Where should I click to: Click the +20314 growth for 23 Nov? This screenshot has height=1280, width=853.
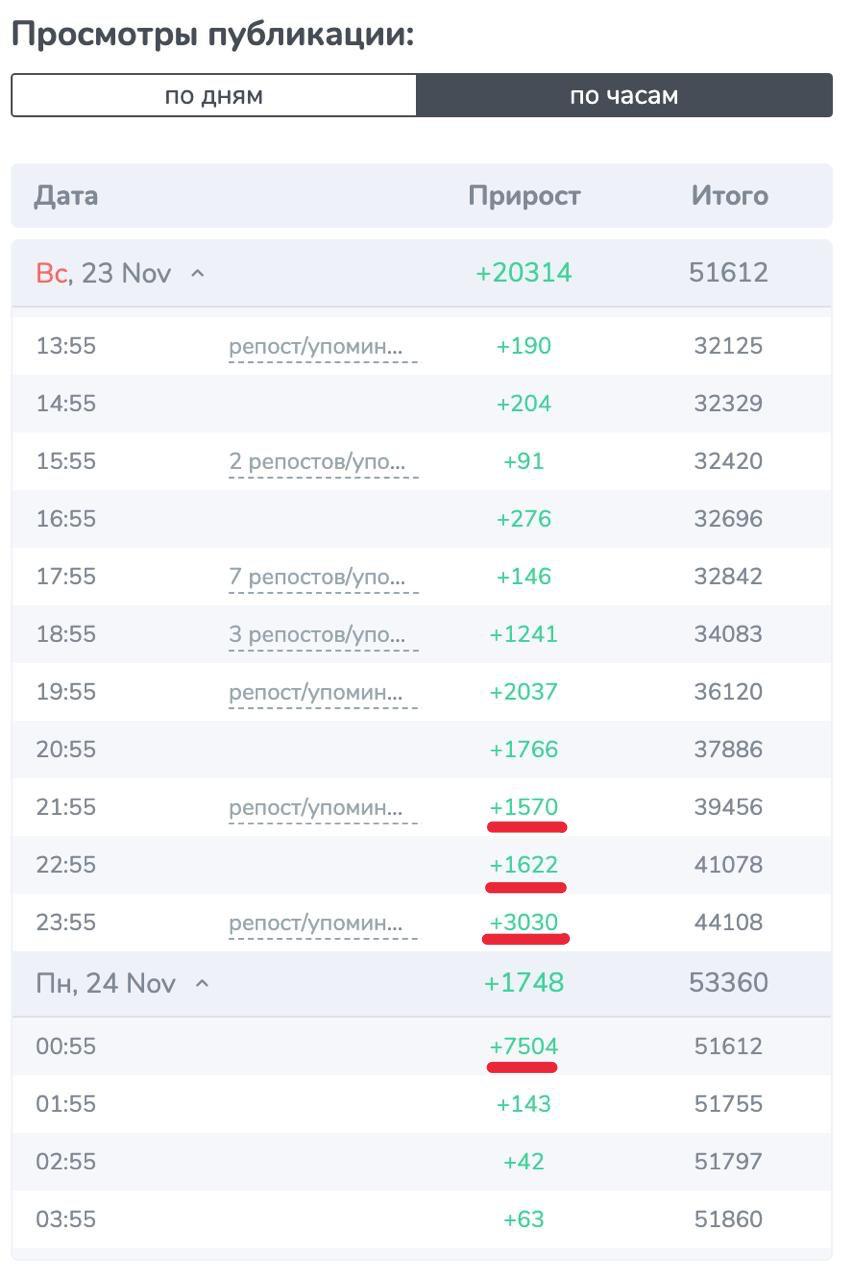coord(524,273)
